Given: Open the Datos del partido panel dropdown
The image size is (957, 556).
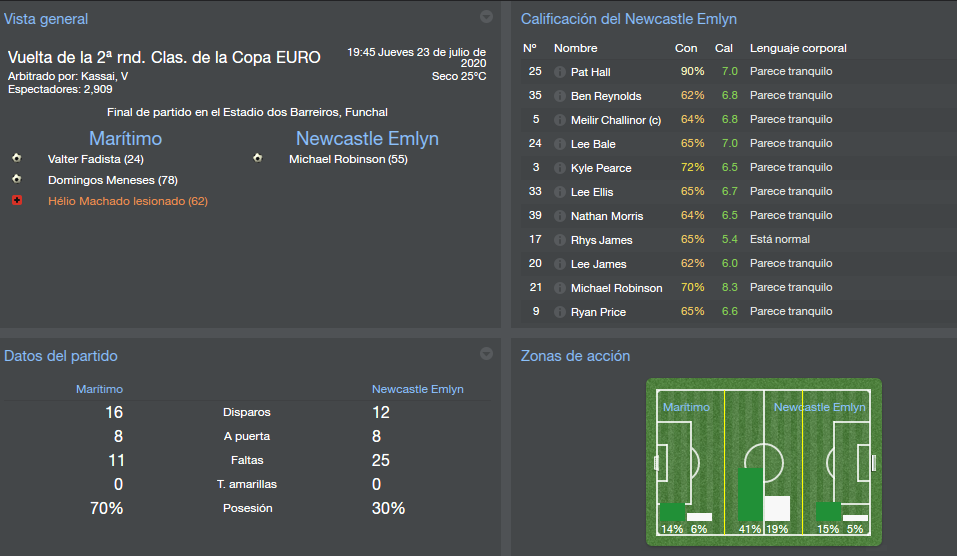Looking at the screenshot, I should pyautogui.click(x=486, y=354).
